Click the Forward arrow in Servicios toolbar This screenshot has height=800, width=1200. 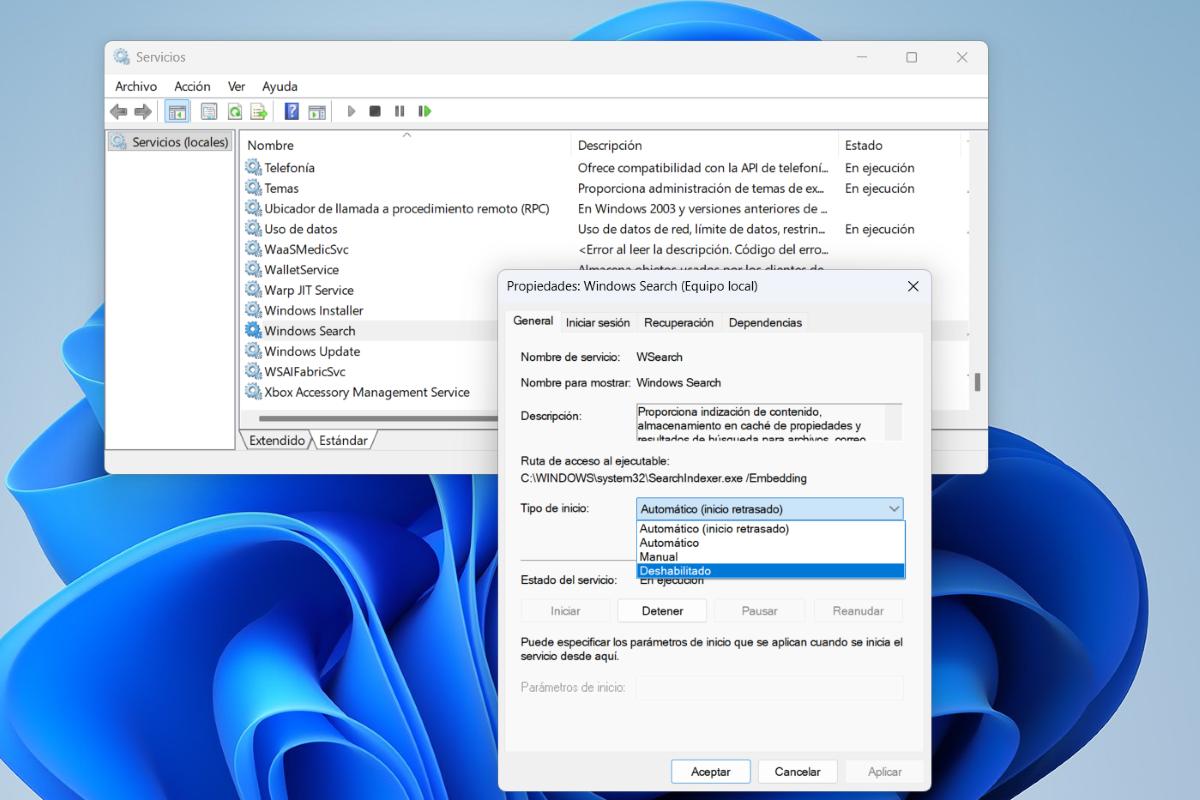143,111
